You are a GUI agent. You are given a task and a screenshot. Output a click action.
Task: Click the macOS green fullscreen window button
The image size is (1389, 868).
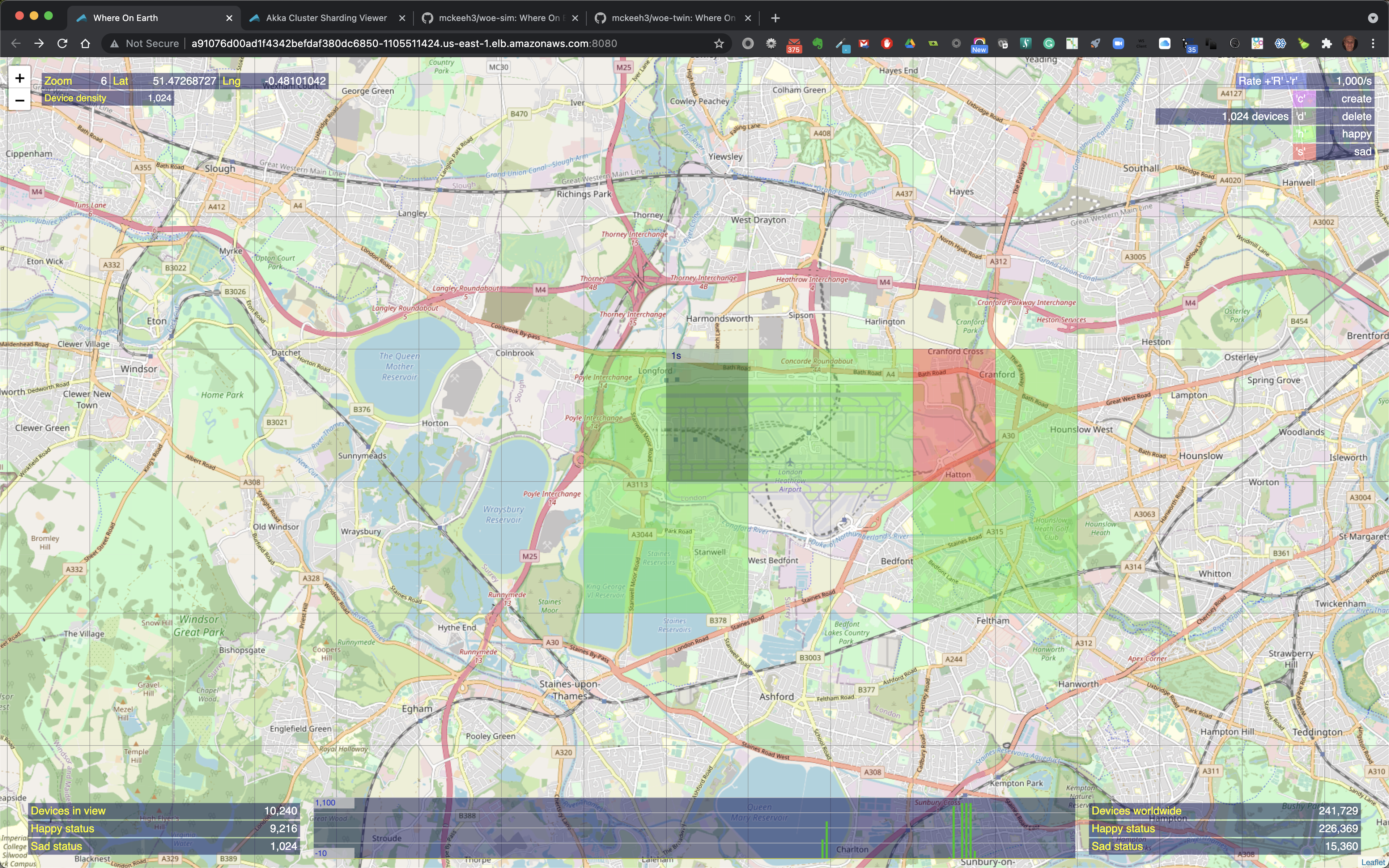coord(49,16)
